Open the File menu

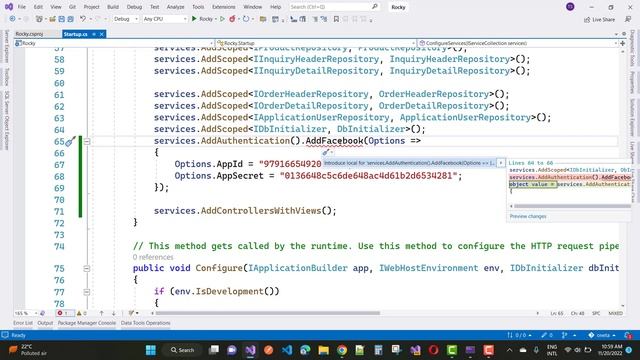pos(22,7)
